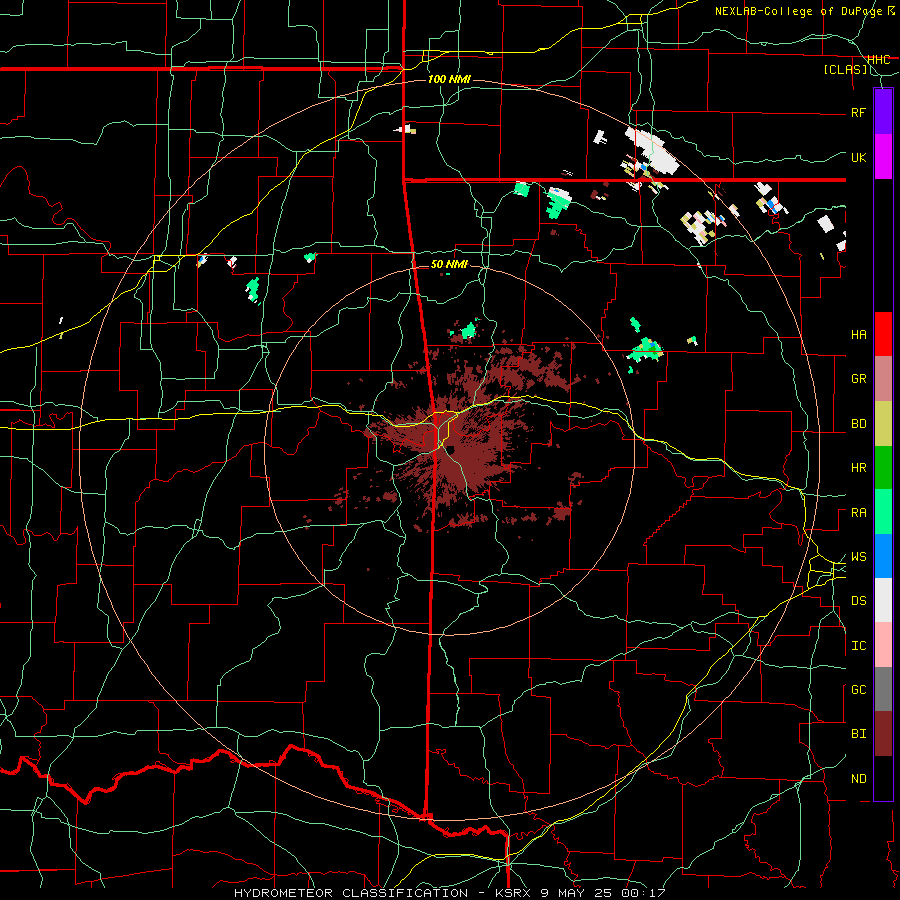Click the [CLAS] units label

point(845,70)
